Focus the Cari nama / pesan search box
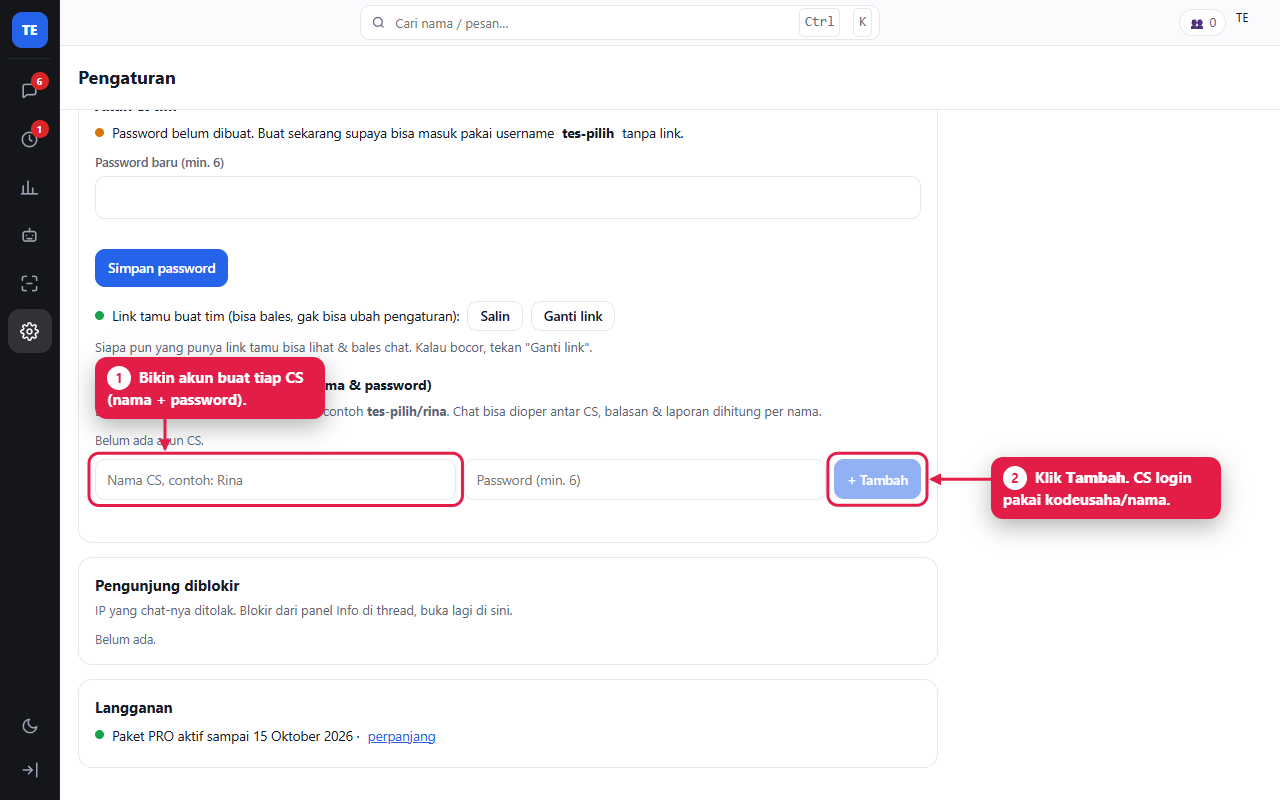The width and height of the screenshot is (1280, 800). [x=620, y=22]
